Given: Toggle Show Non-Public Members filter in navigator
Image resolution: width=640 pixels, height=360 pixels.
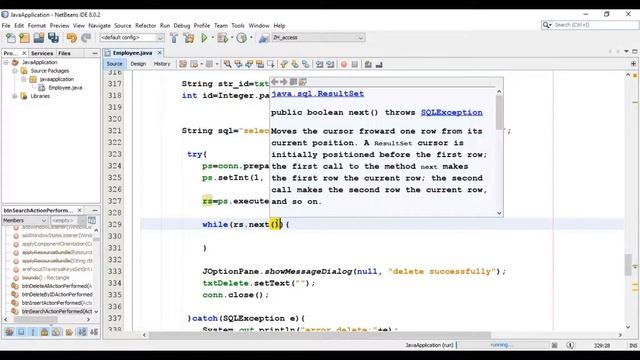Looking at the screenshot, I should 44,332.
